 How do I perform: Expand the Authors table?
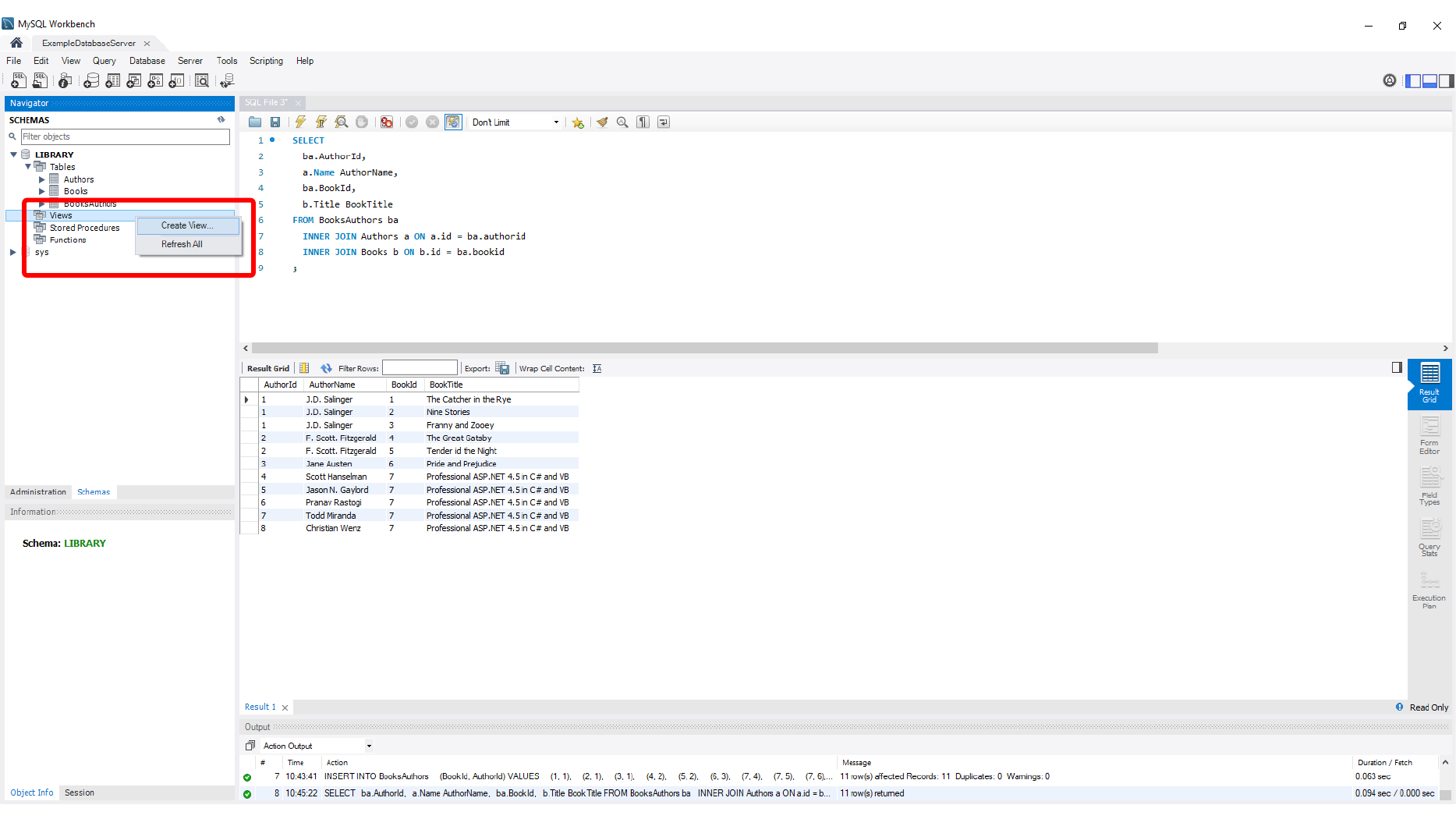tap(42, 179)
